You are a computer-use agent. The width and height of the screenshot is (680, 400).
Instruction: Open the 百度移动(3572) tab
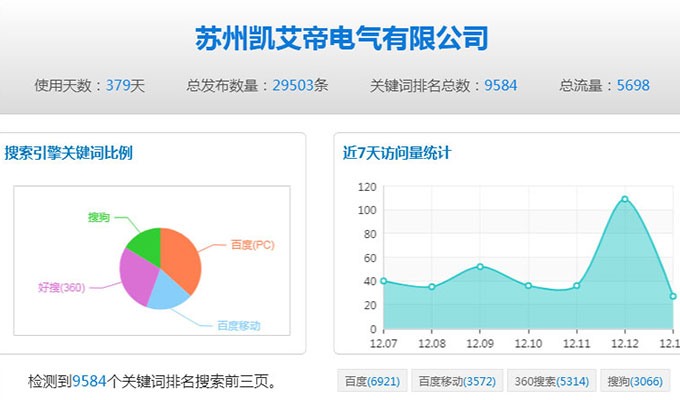pos(457,381)
